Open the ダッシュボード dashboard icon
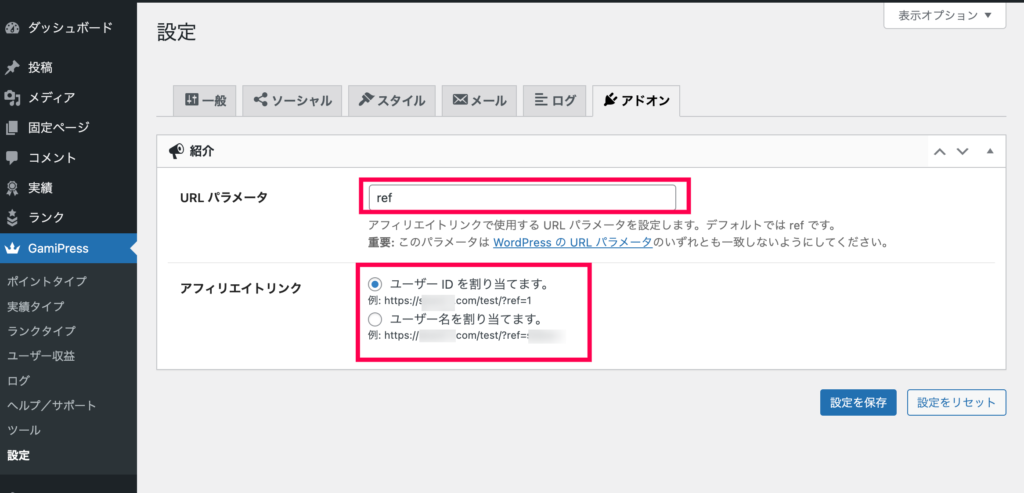The height and width of the screenshot is (493, 1024). tap(11, 28)
